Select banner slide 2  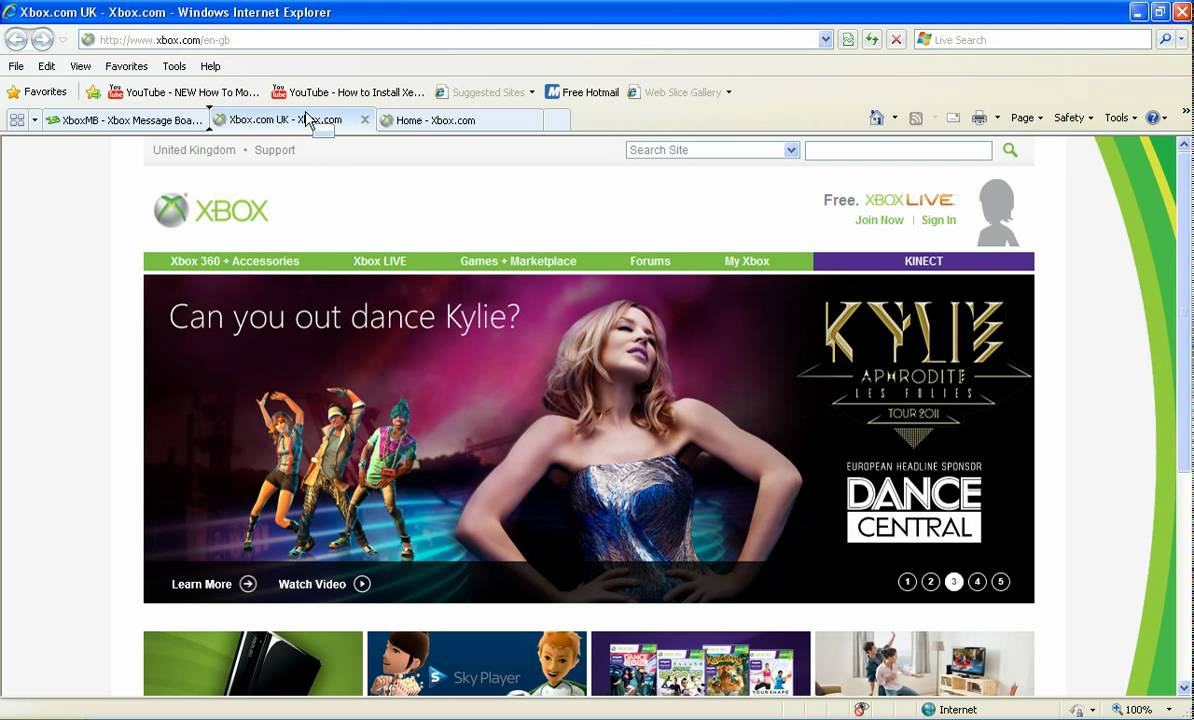pyautogui.click(x=931, y=581)
